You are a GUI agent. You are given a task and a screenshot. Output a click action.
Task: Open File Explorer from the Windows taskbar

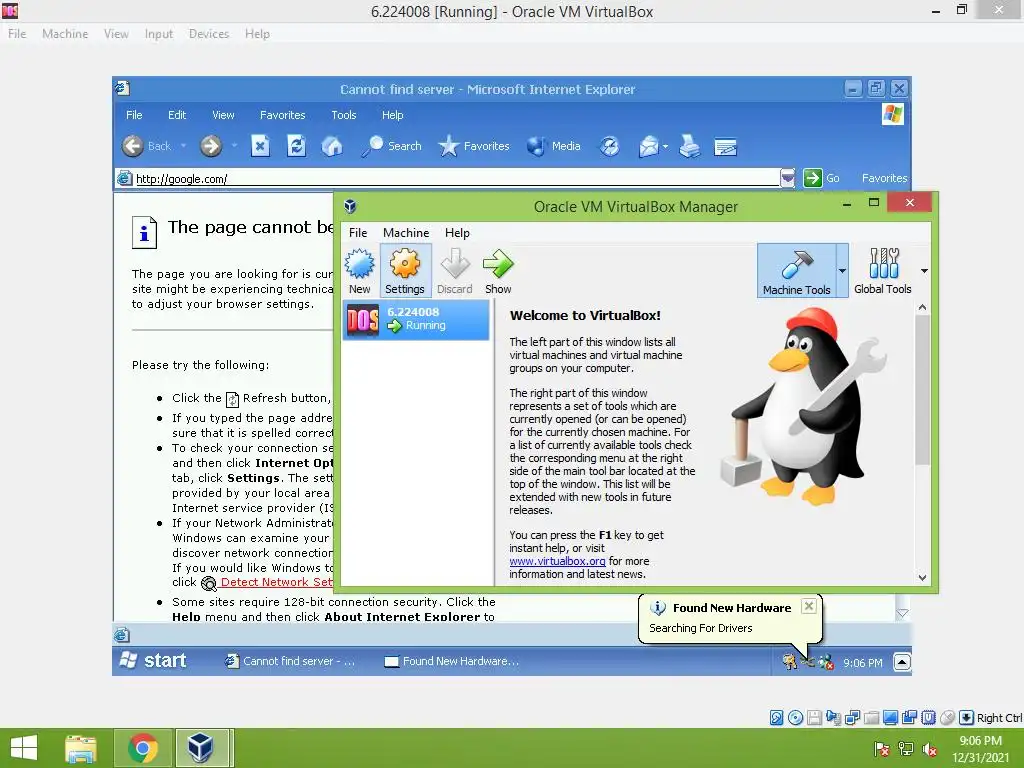[81, 748]
